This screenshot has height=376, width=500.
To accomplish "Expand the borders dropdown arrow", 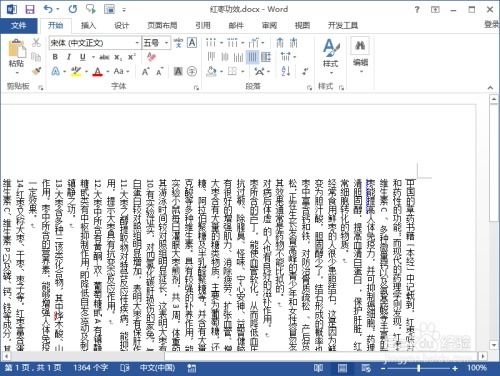I will (x=243, y=72).
